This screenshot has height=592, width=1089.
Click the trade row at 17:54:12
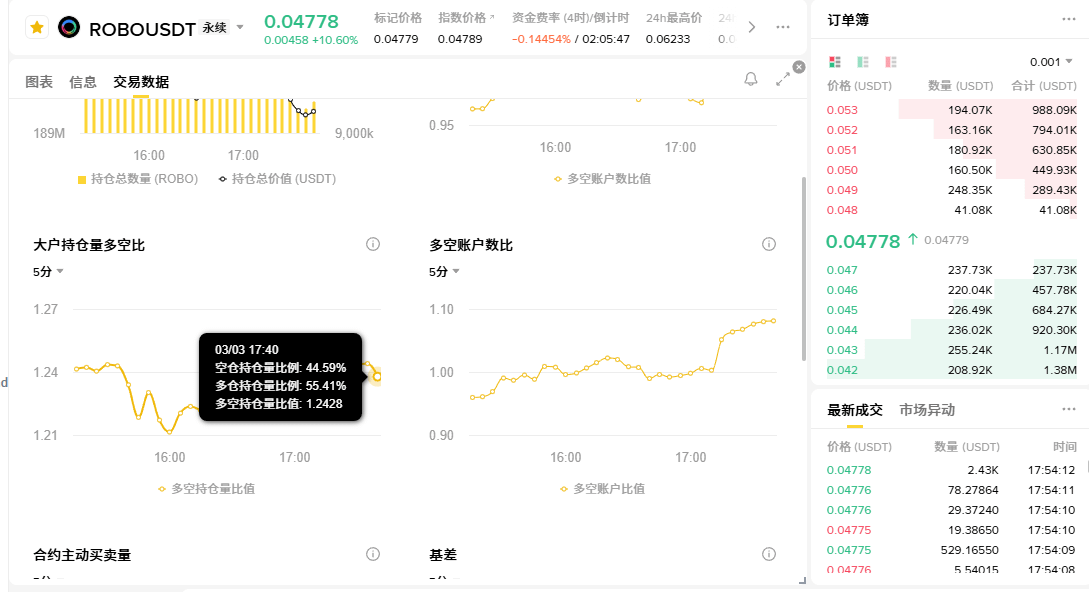(x=950, y=470)
